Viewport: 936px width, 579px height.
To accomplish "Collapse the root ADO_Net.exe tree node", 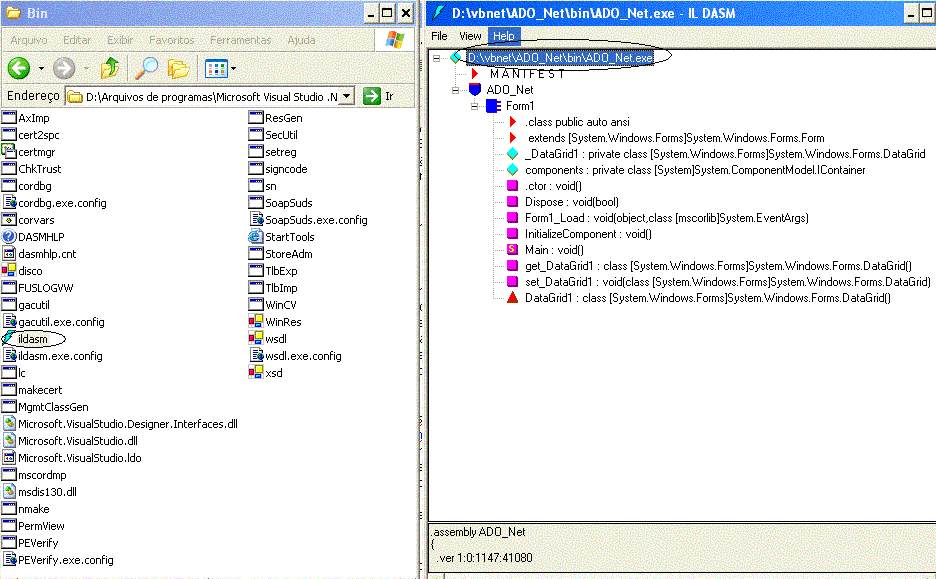I will [x=436, y=58].
